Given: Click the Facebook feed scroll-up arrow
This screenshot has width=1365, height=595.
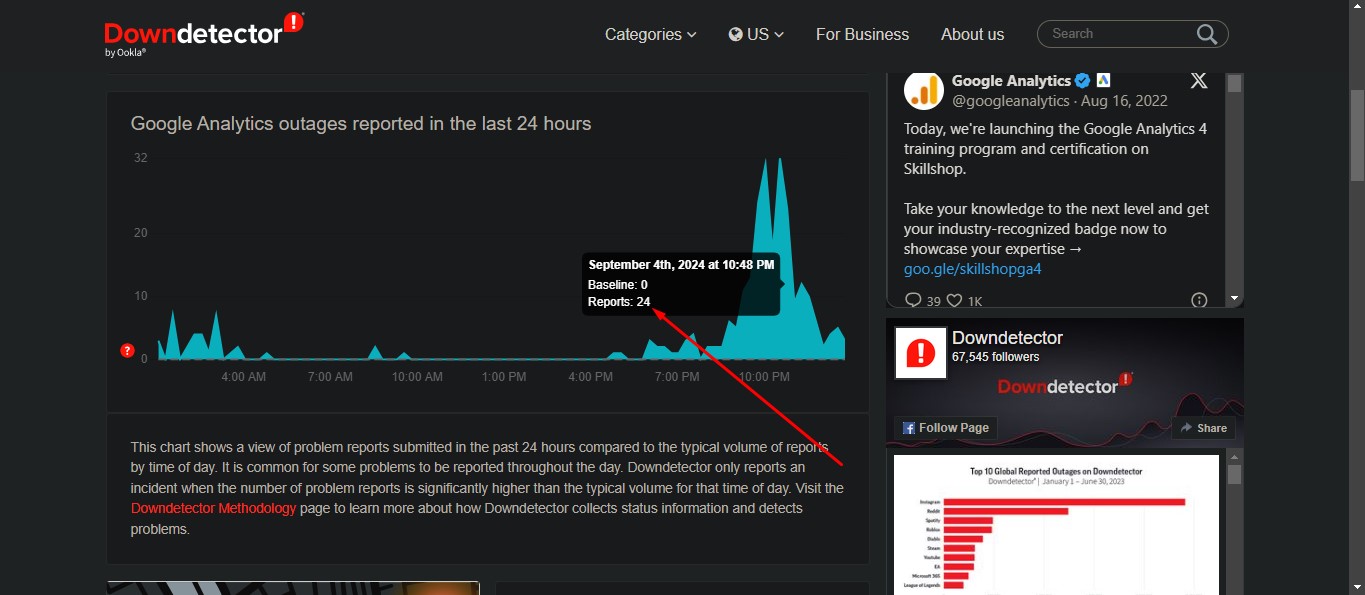Looking at the screenshot, I should click(x=1234, y=458).
